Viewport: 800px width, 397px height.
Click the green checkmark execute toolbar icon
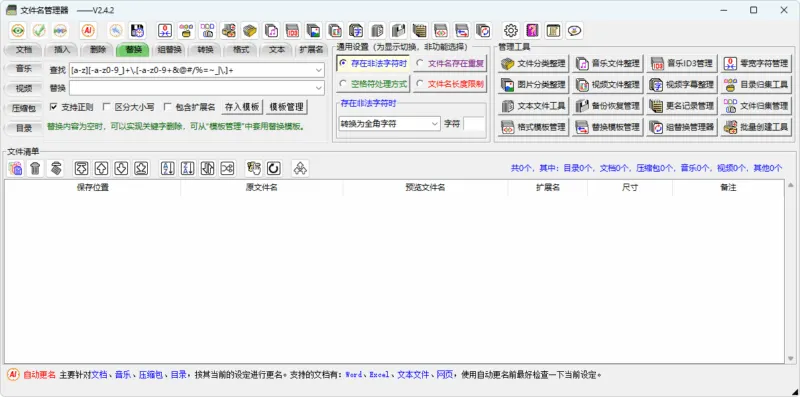click(x=39, y=31)
